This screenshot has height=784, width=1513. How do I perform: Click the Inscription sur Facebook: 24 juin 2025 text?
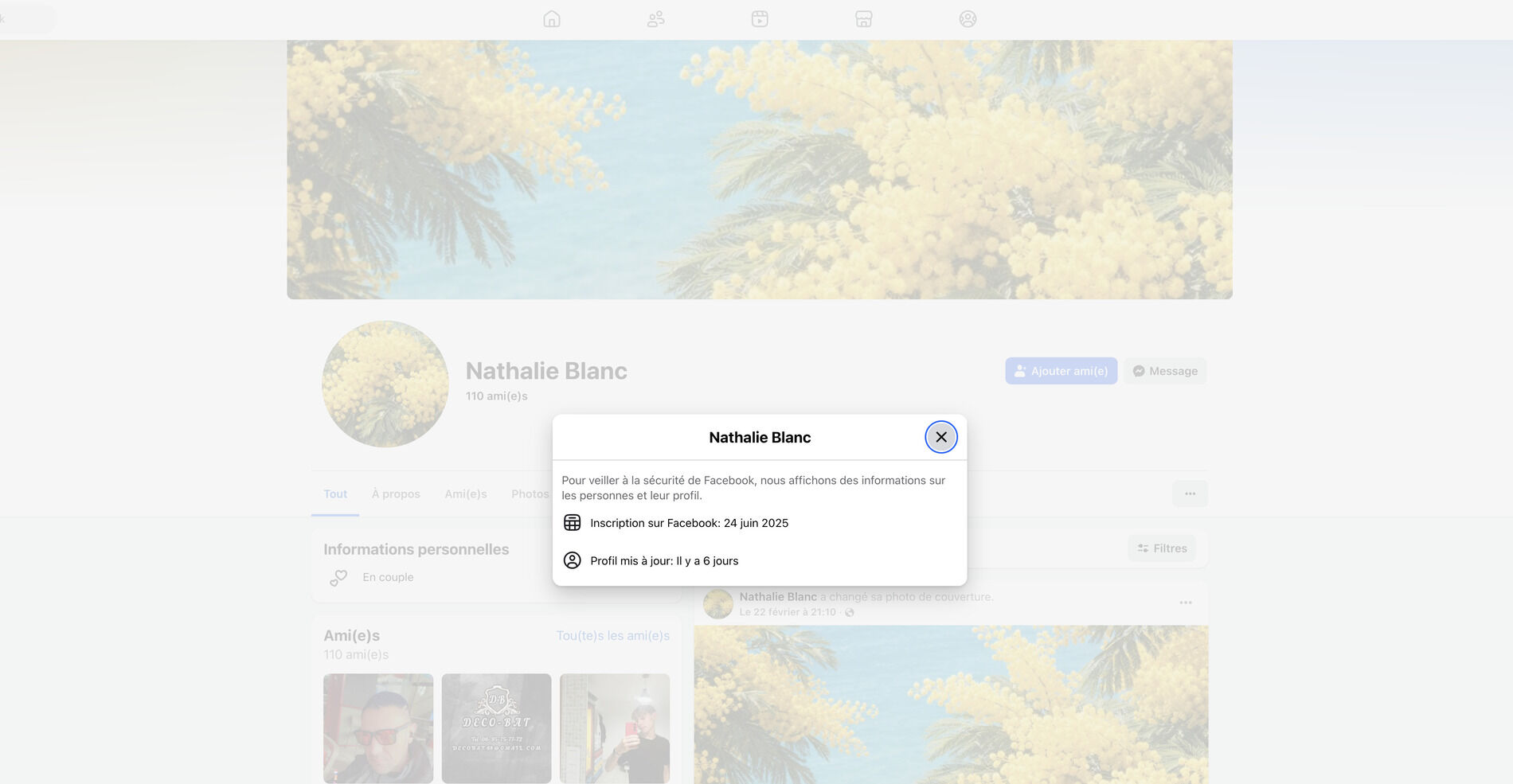(x=690, y=523)
